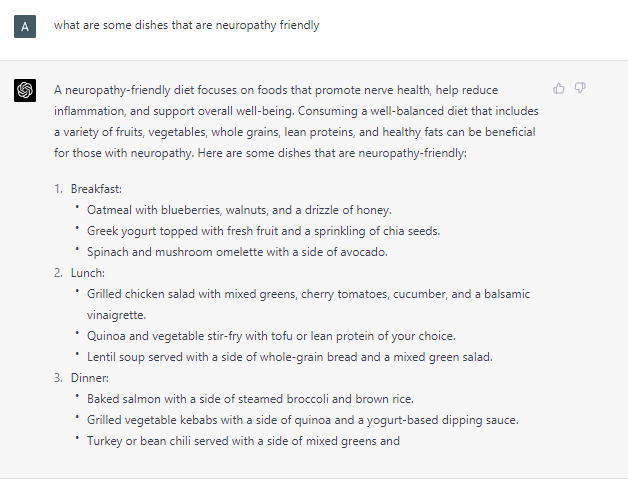Click the oatmeal with blueberries bullet item
Image resolution: width=628 pixels, height=479 pixels.
click(239, 210)
